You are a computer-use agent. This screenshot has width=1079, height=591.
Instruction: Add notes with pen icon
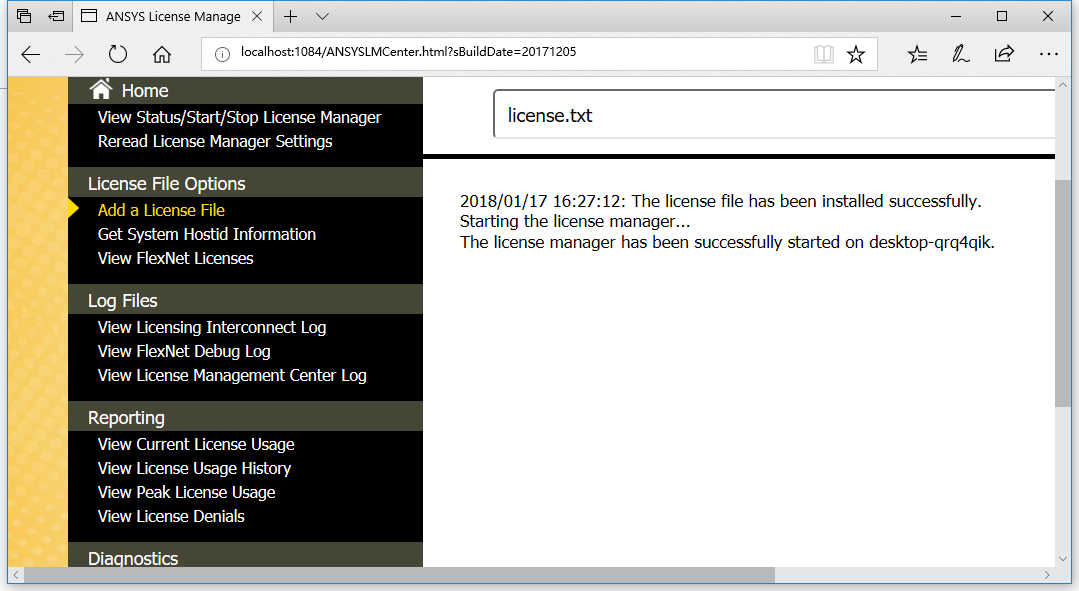[x=961, y=54]
